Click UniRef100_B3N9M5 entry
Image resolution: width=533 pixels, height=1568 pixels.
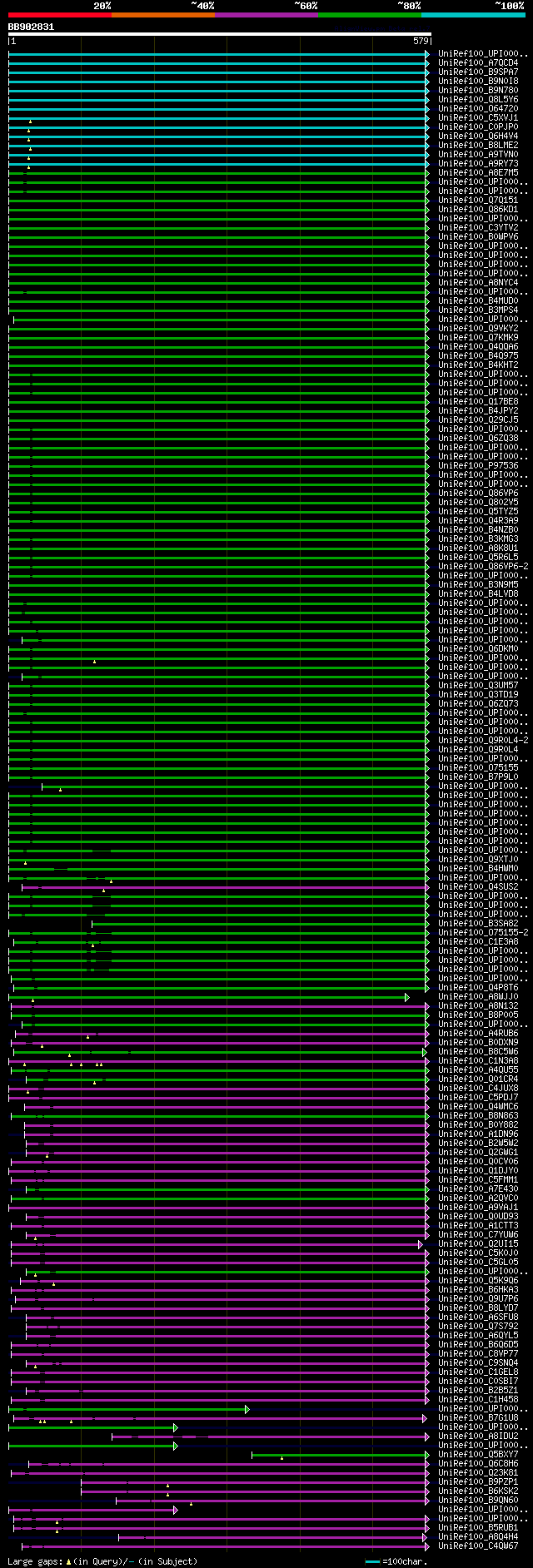pyautogui.click(x=478, y=585)
